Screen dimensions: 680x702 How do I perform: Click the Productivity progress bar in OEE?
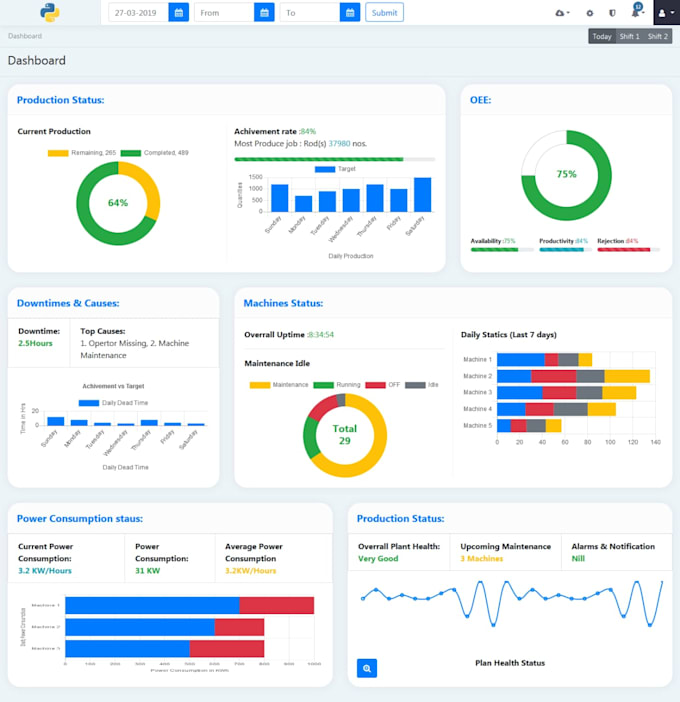point(565,250)
